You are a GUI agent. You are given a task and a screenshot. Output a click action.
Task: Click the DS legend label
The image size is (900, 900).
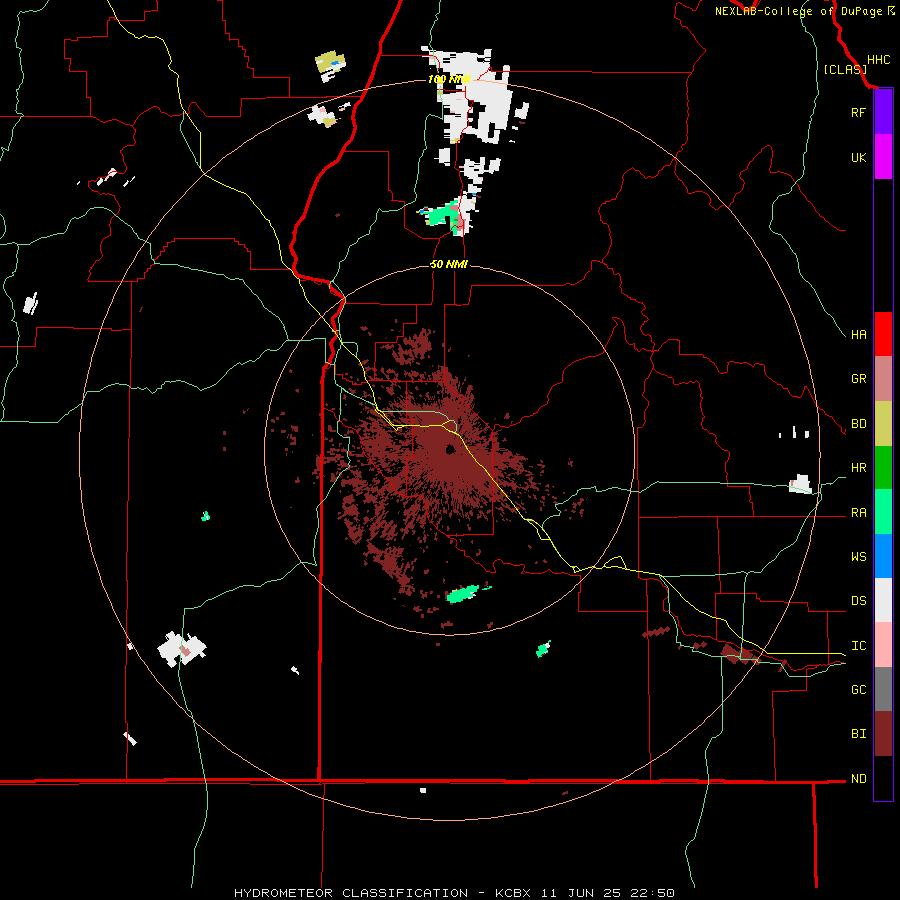tap(858, 600)
